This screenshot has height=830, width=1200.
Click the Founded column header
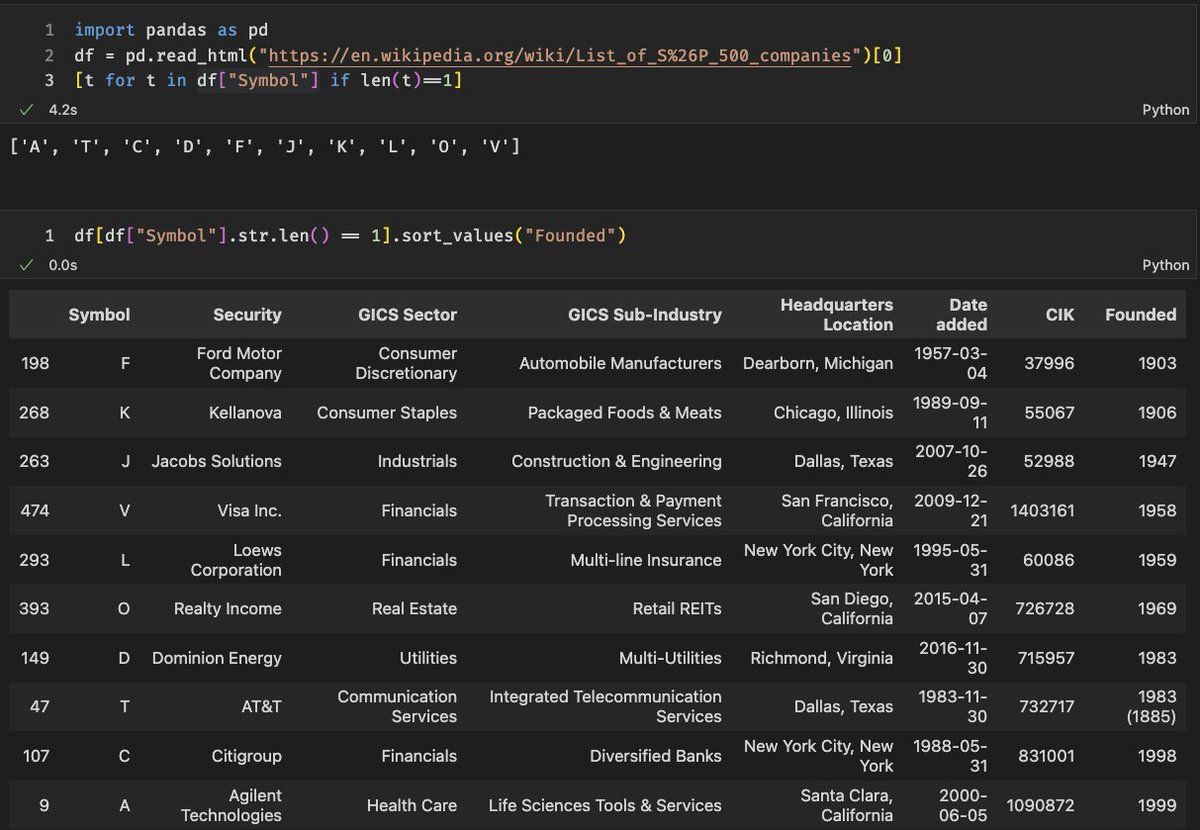coord(1141,314)
